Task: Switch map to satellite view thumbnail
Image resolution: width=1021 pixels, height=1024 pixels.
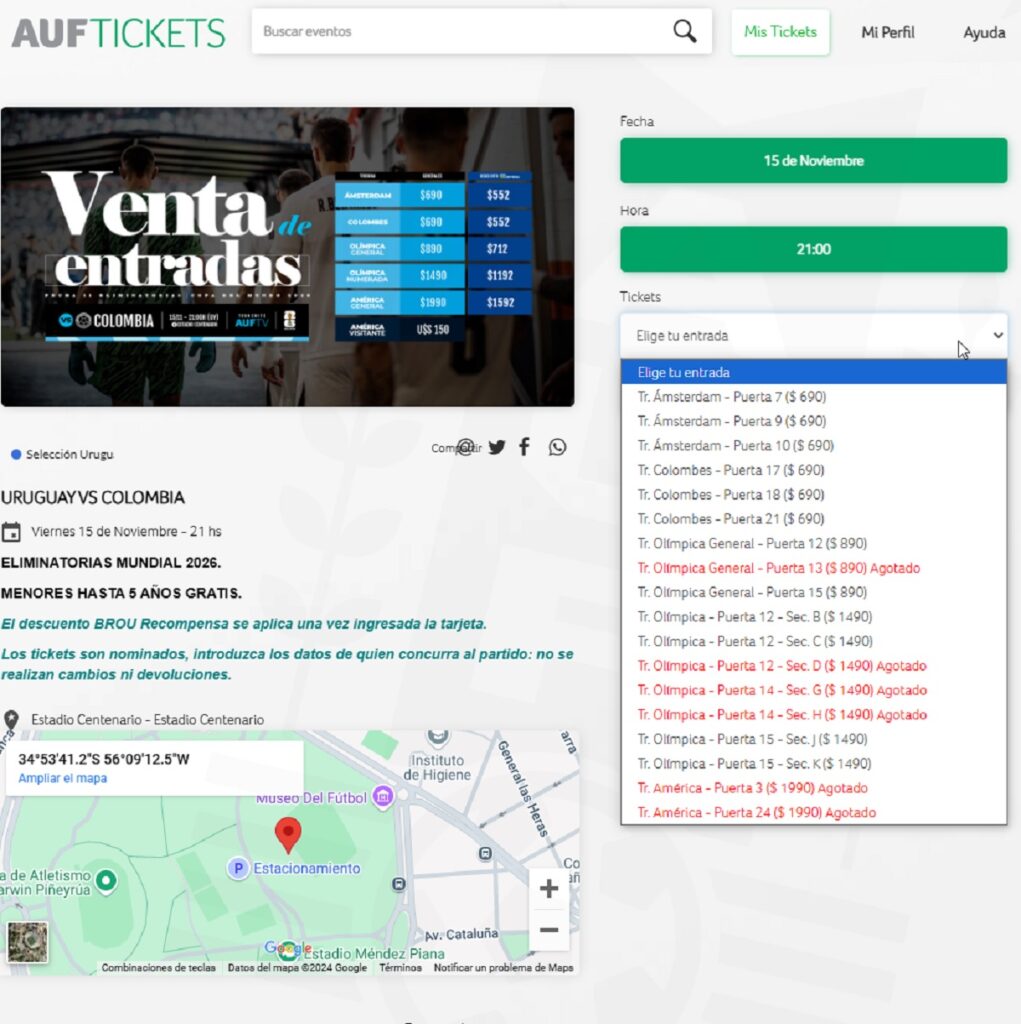Action: [27, 942]
